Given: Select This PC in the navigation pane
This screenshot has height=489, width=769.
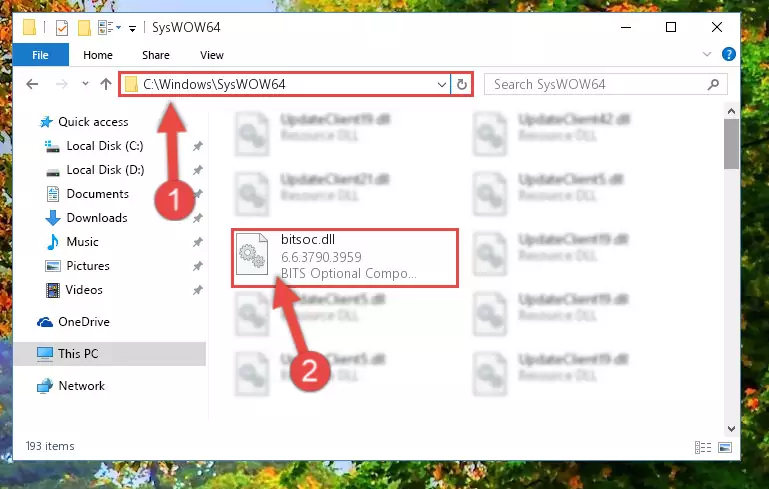Looking at the screenshot, I should point(109,354).
